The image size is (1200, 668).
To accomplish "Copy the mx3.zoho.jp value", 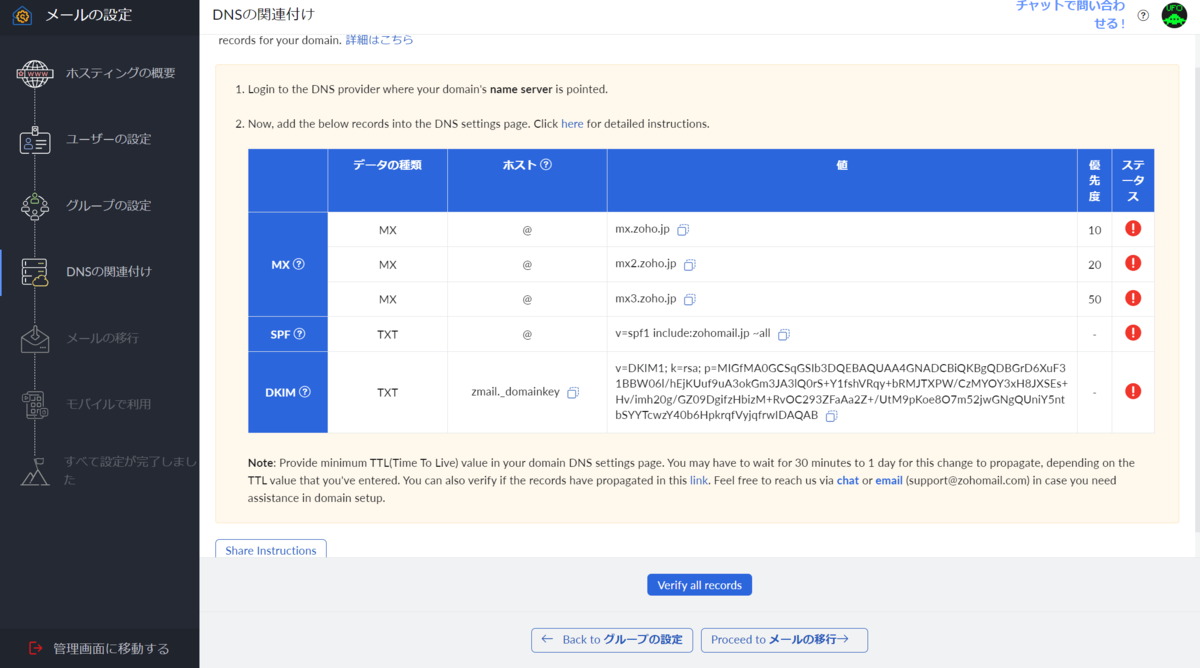I will click(x=689, y=300).
